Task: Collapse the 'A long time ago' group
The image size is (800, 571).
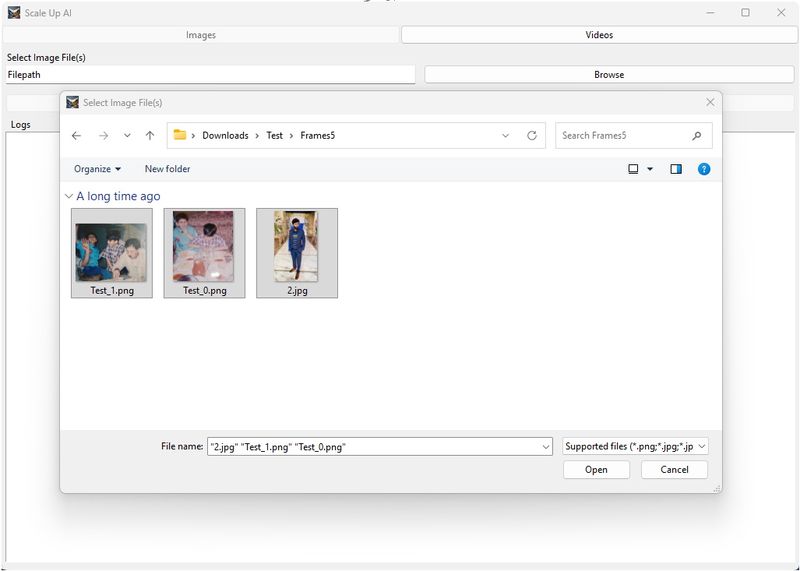Action: [x=69, y=197]
